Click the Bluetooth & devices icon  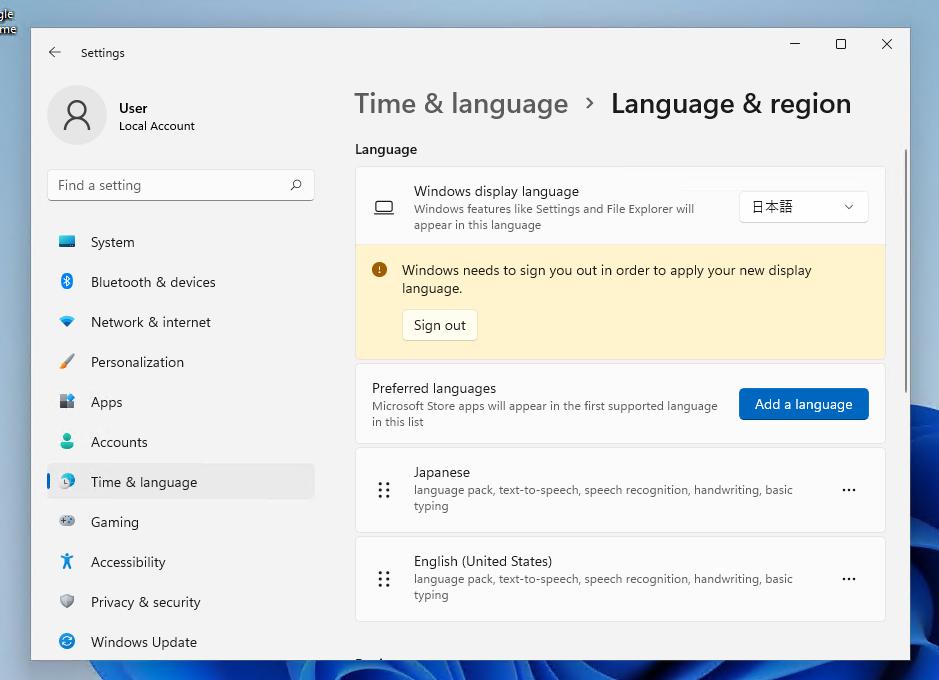67,282
